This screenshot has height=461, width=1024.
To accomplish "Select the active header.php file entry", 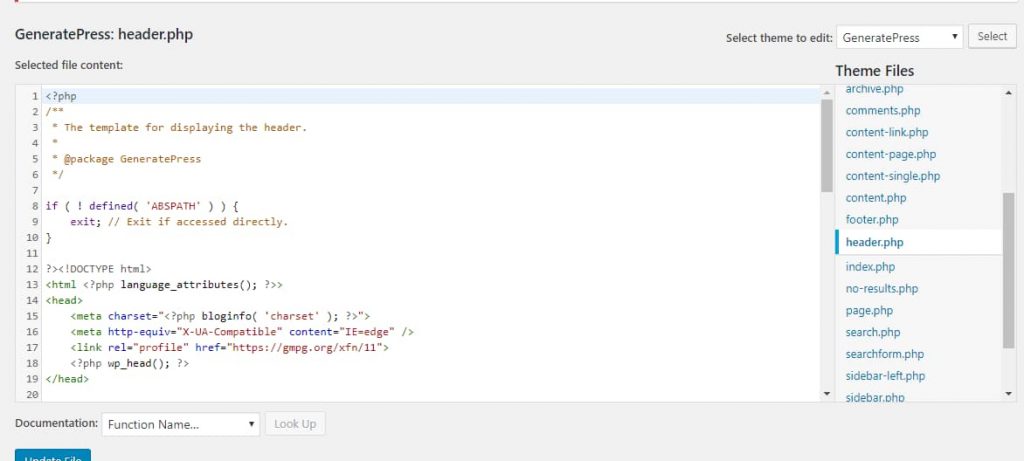I will pyautogui.click(x=874, y=242).
